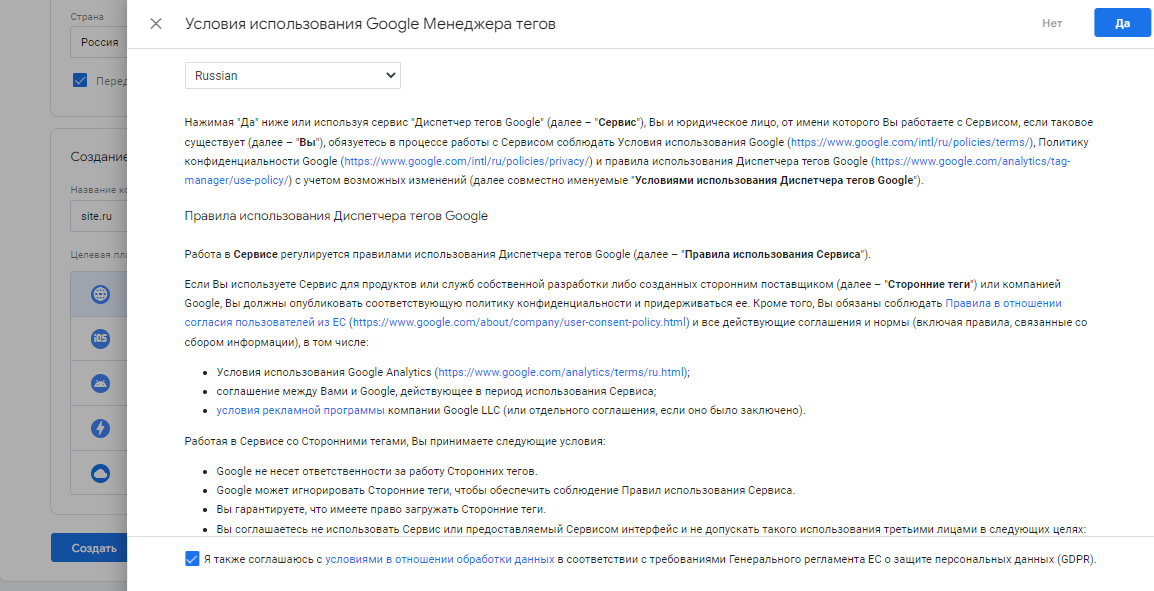Screen dimensions: 1154x591
Task: Open условия рекламной программы link
Action: tap(300, 411)
